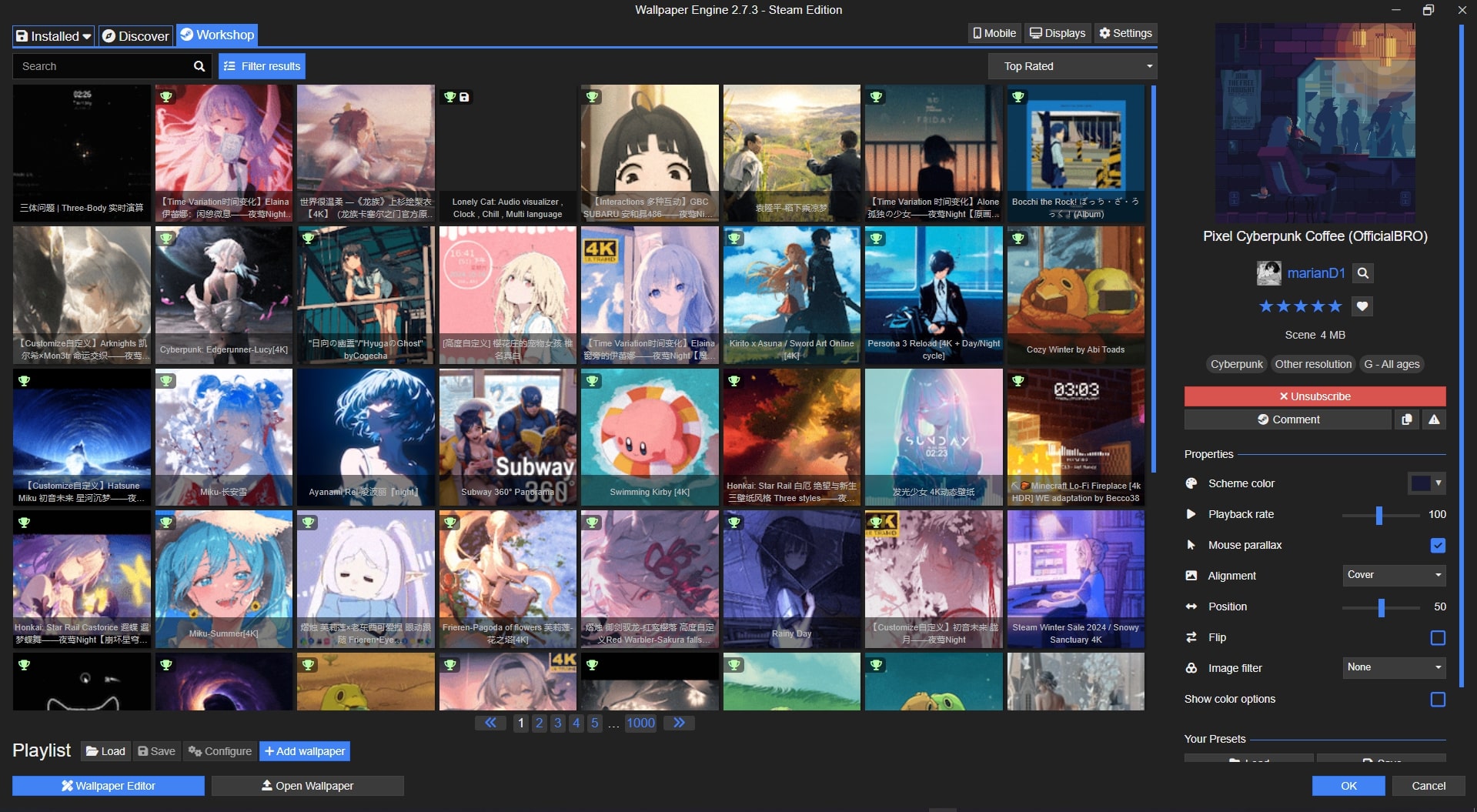Viewport: 1477px width, 812px height.
Task: Go to previous pages double-arrow
Action: [x=490, y=723]
